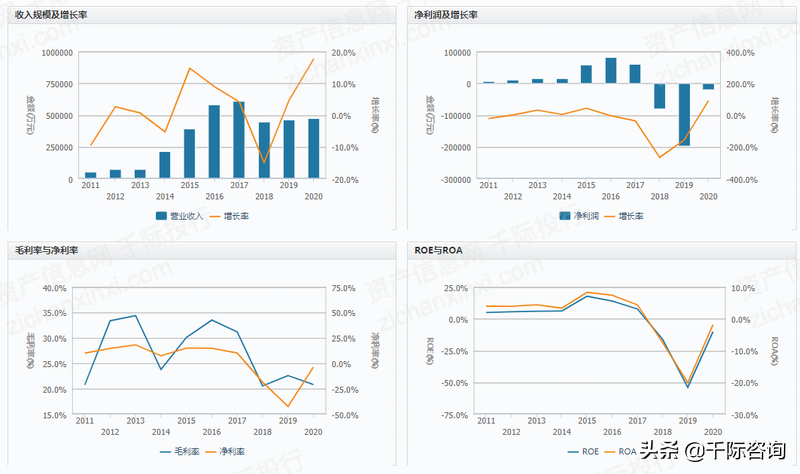The height and width of the screenshot is (474, 800).
Task: Hide the 净利率 line series legend
Action: [x=224, y=452]
